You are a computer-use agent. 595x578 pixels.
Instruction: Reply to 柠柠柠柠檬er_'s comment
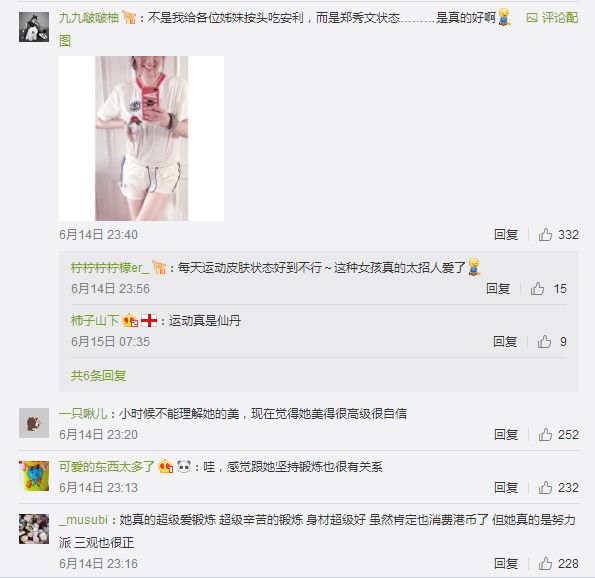coord(498,289)
